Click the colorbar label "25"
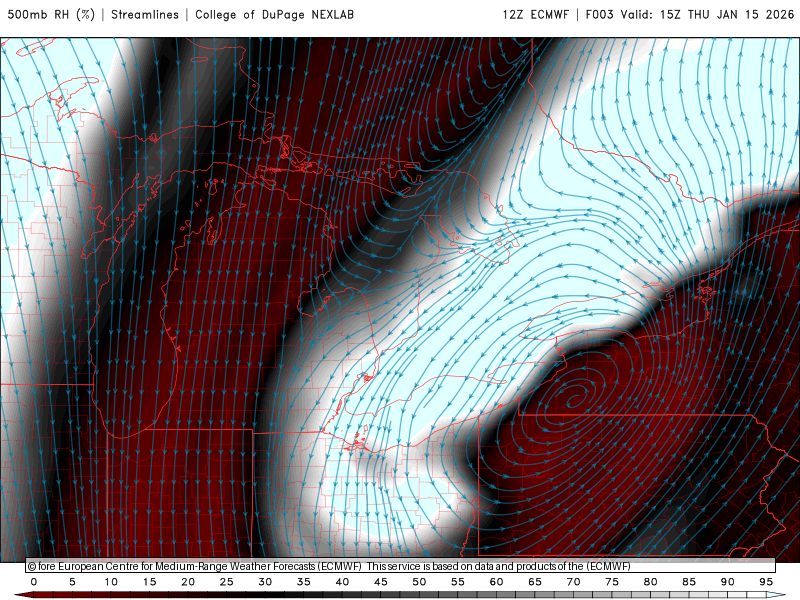 (x=227, y=582)
